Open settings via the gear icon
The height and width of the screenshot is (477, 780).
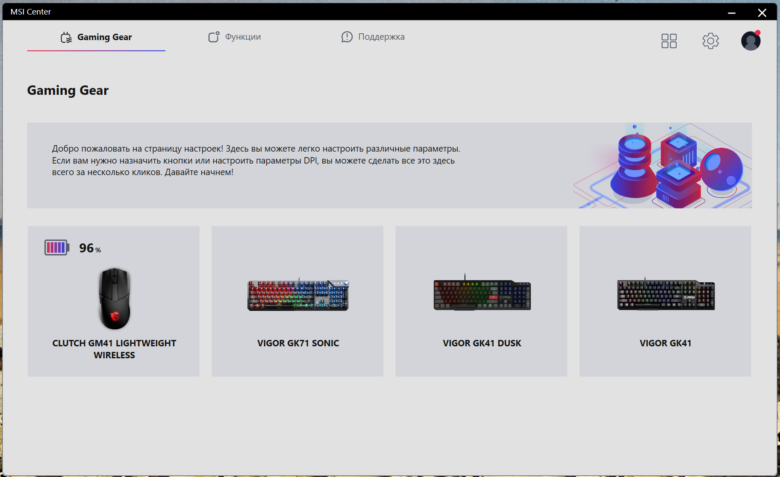coord(710,41)
